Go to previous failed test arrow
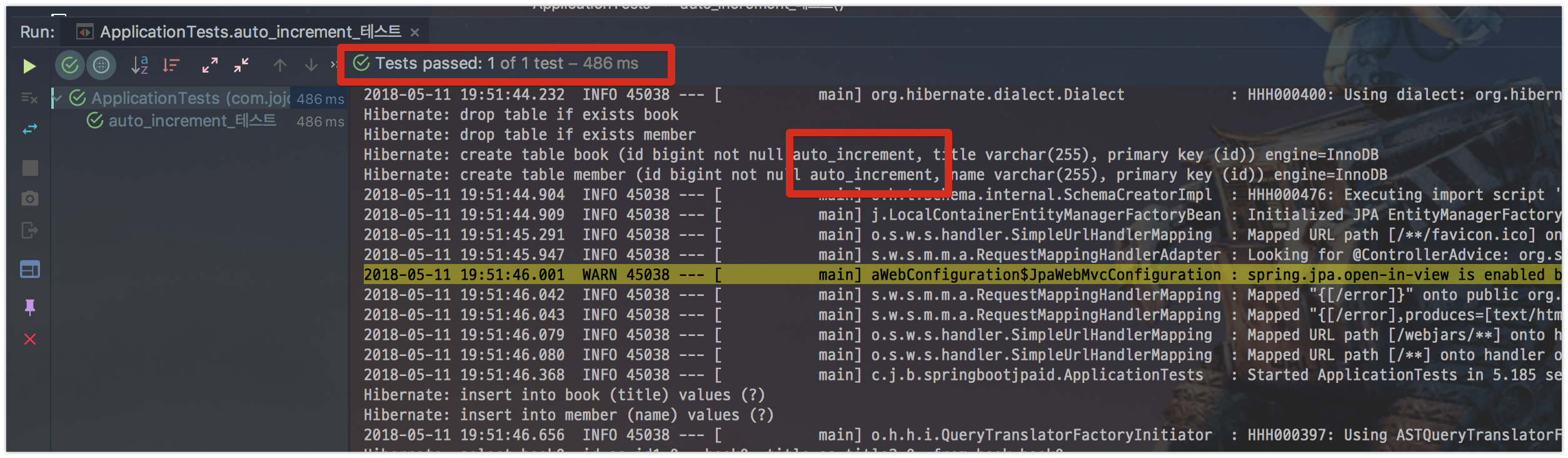This screenshot has height=458, width=1568. click(x=280, y=65)
